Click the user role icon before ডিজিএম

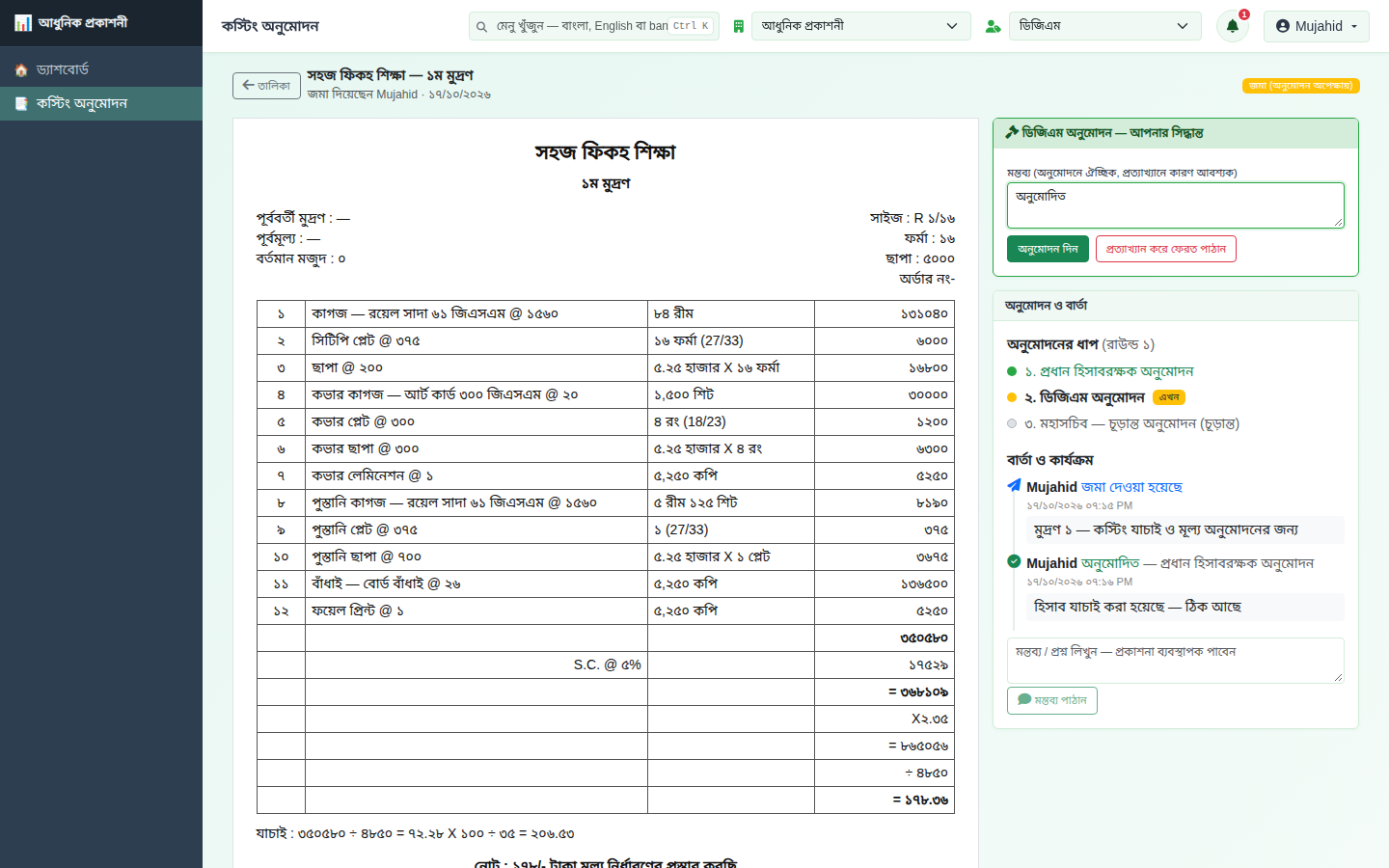tap(993, 27)
